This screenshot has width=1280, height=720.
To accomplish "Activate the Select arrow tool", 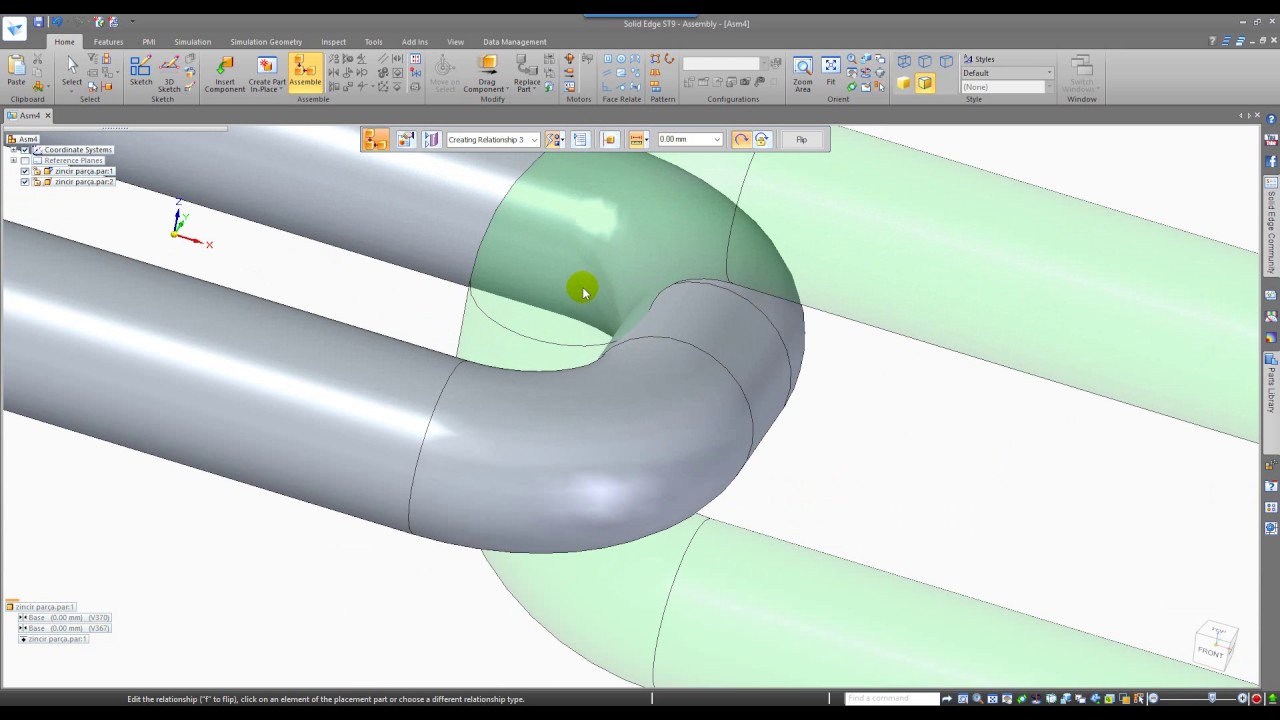I will pyautogui.click(x=72, y=66).
